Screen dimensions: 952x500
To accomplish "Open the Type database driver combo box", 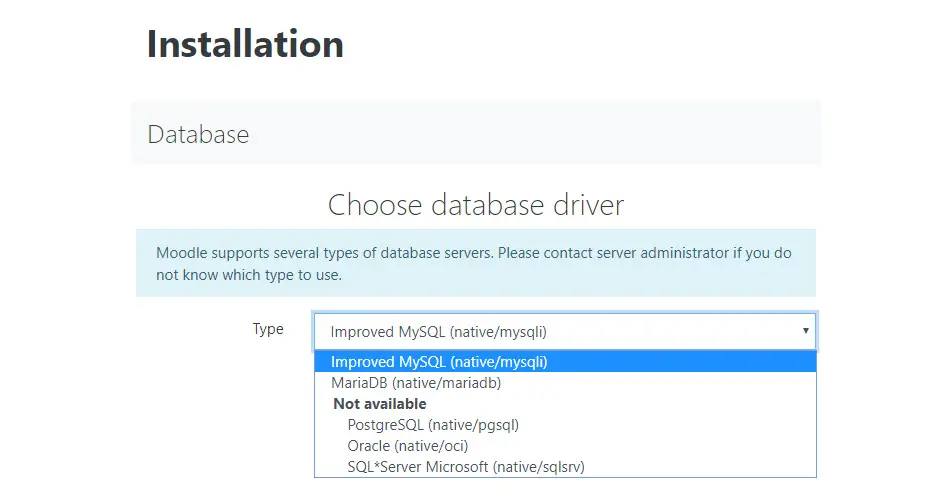I will point(560,331).
